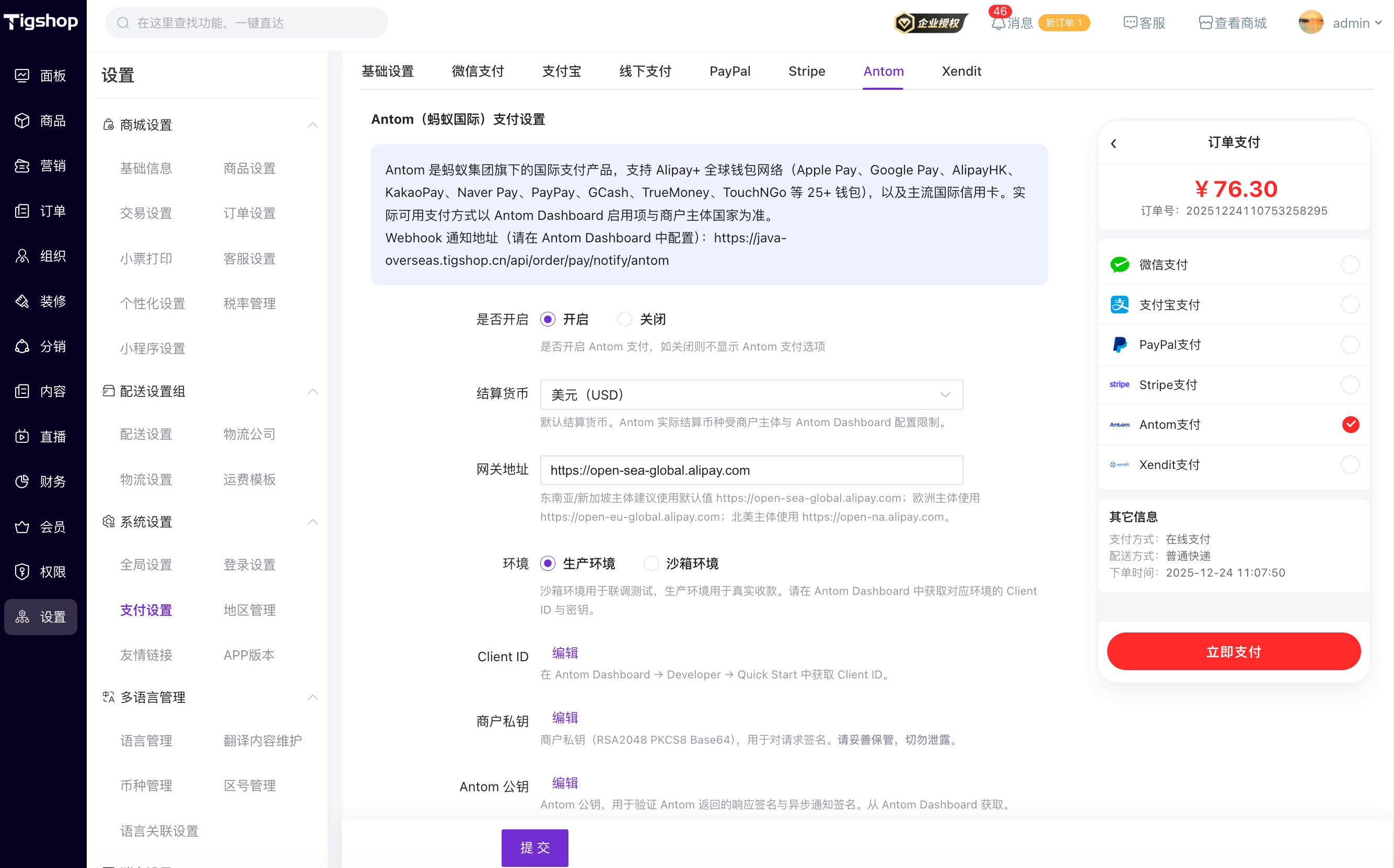Open the 消息 notification bell
This screenshot has width=1394, height=868.
tap(998, 23)
